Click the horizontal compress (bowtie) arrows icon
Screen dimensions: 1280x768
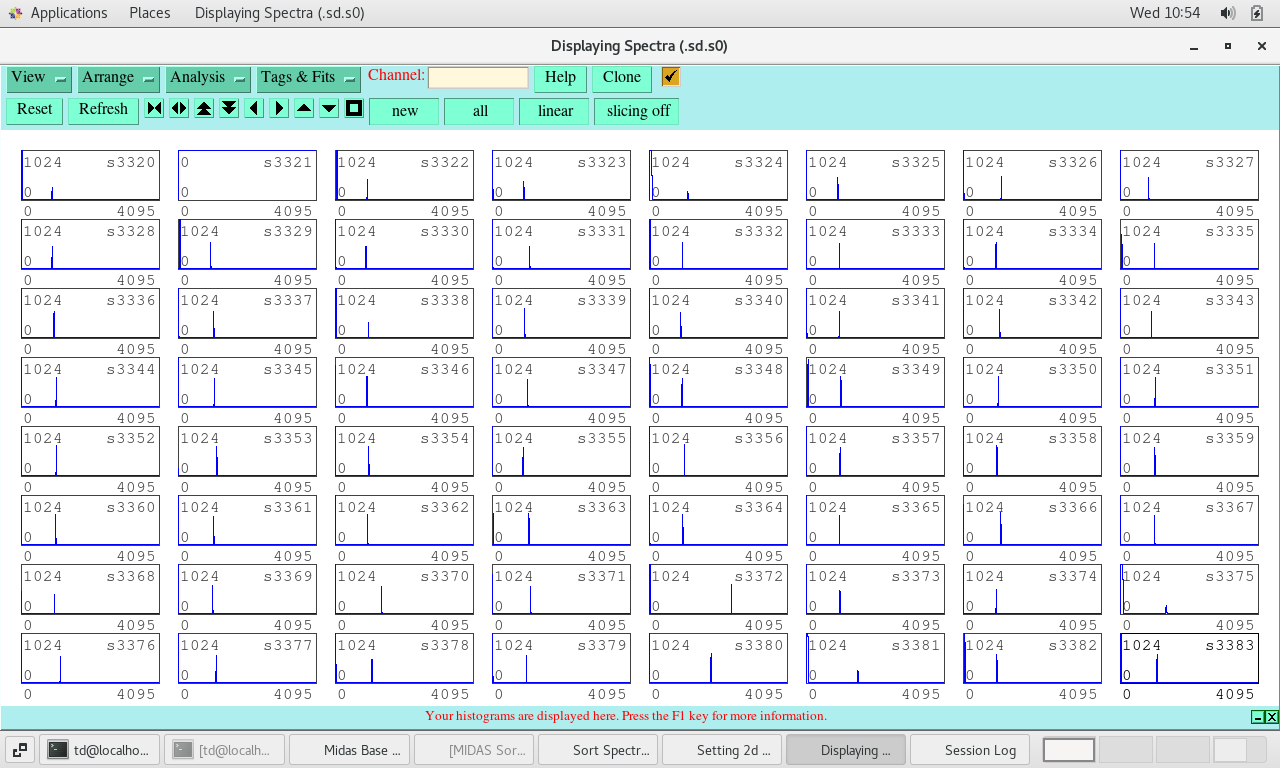tap(154, 109)
